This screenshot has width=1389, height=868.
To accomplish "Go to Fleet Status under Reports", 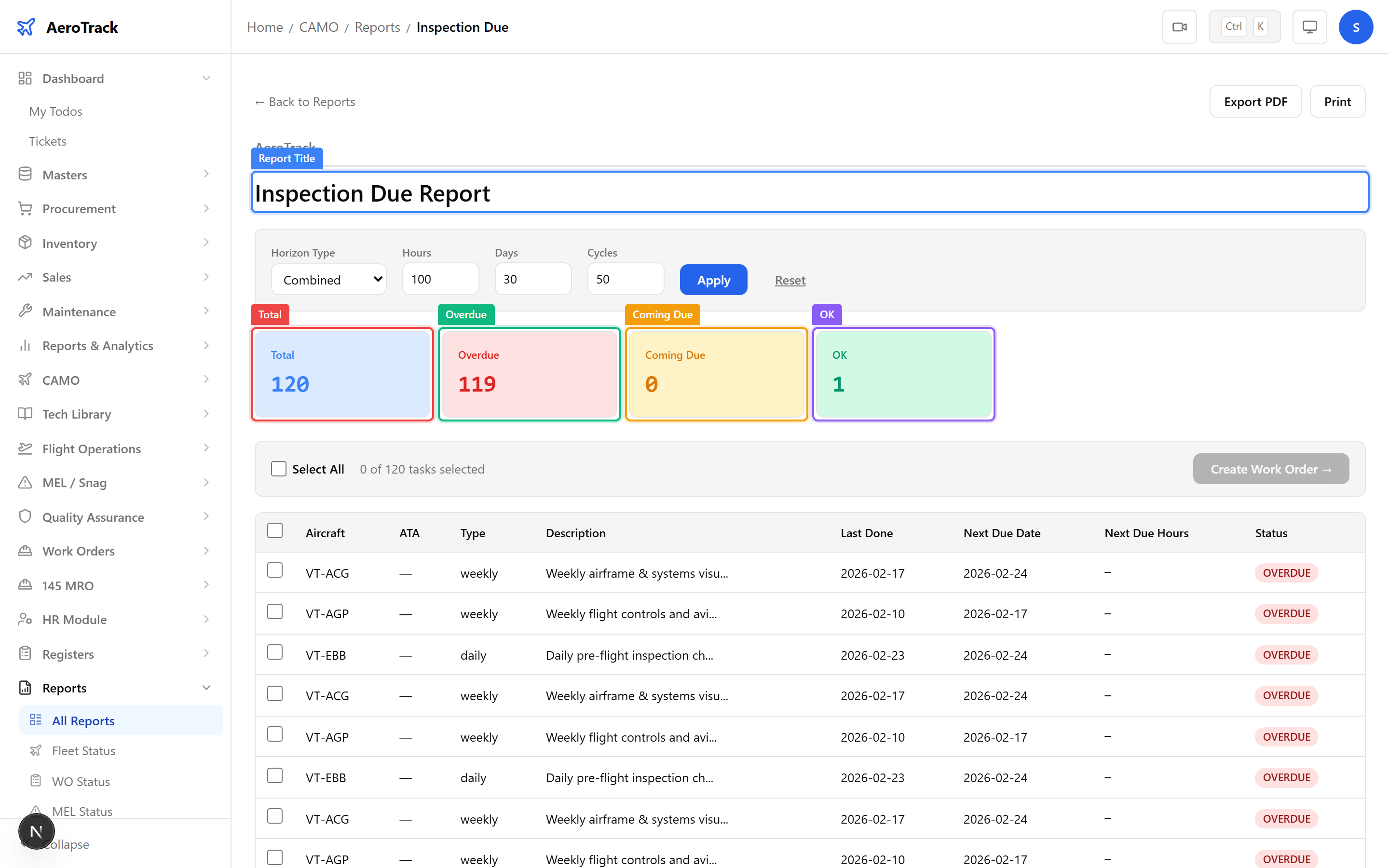I will pos(84,750).
